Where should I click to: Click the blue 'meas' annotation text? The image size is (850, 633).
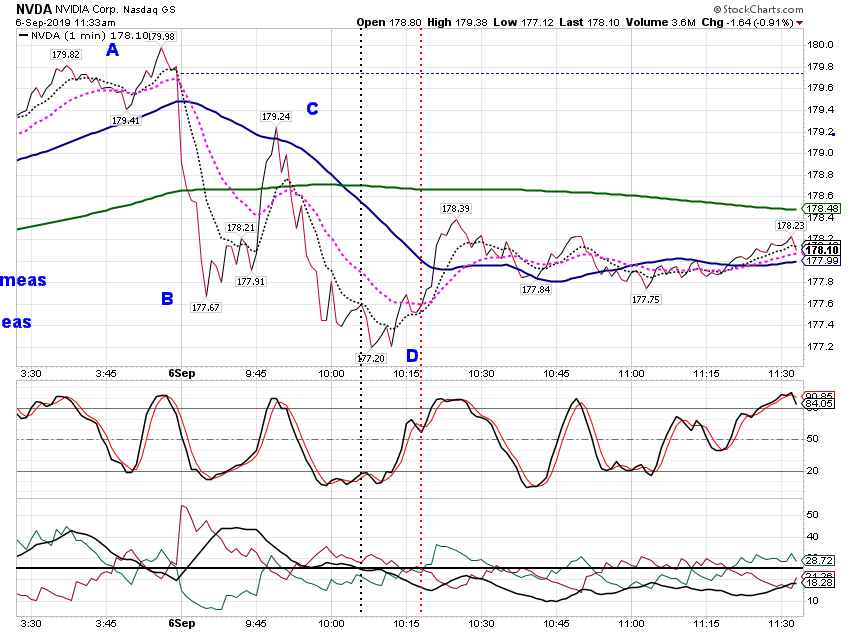click(x=23, y=280)
